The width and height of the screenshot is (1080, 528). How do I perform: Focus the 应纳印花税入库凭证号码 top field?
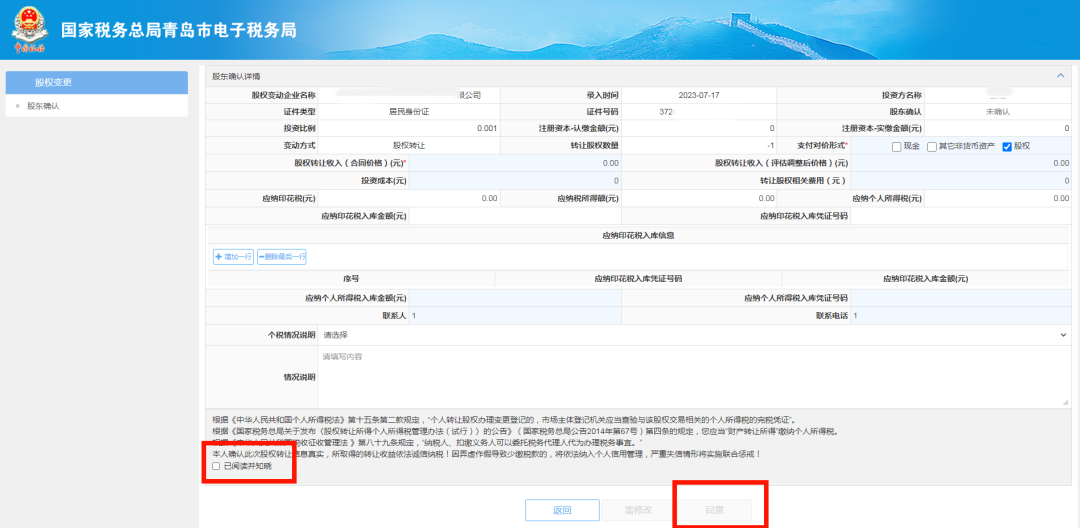[961, 216]
